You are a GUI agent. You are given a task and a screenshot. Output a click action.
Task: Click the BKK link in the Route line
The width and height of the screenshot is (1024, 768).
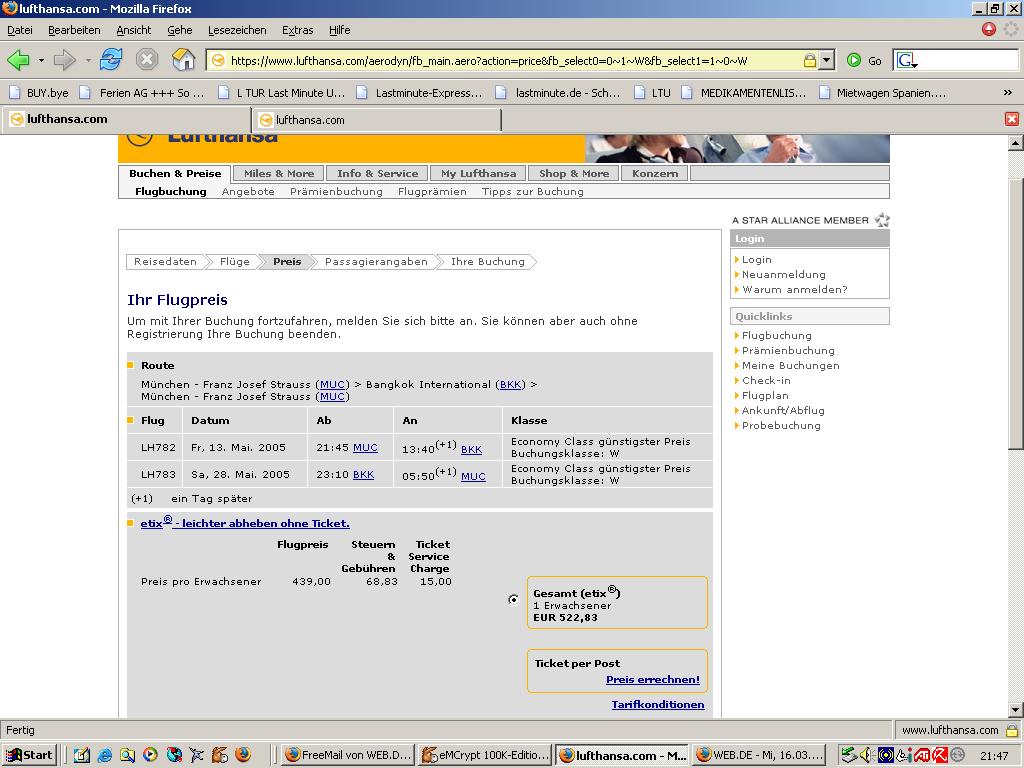(510, 385)
